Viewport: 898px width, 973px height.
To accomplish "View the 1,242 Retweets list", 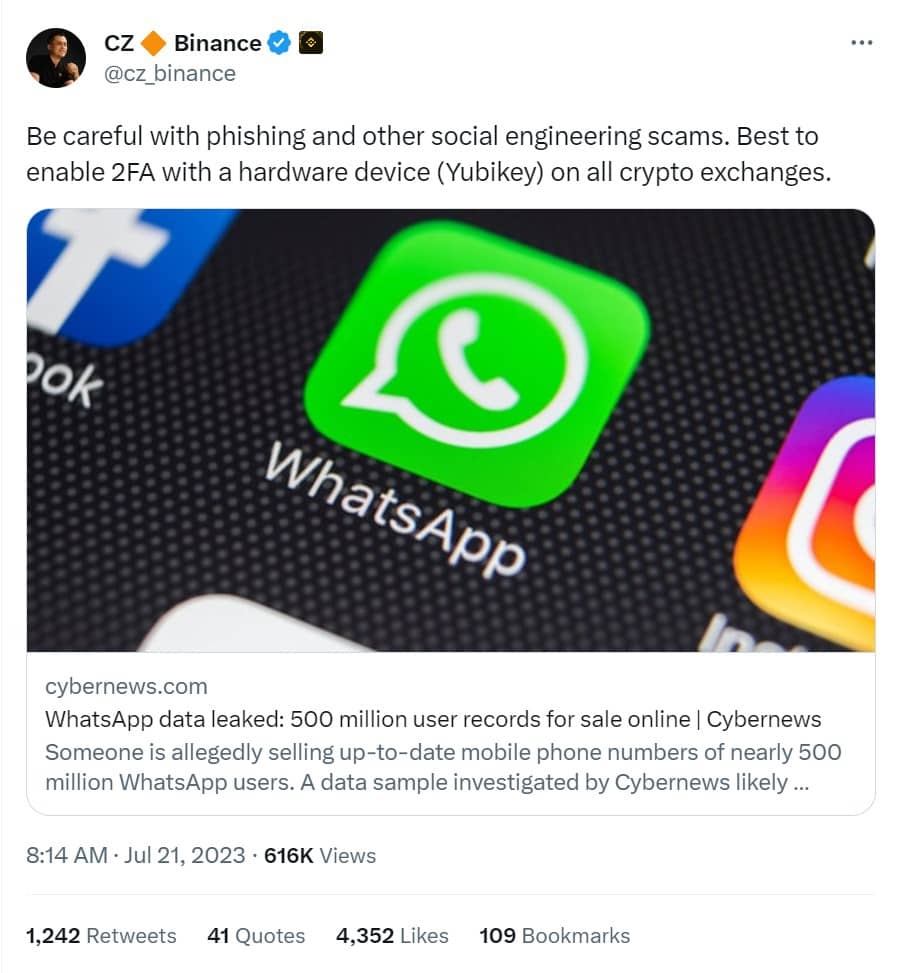I will point(101,935).
